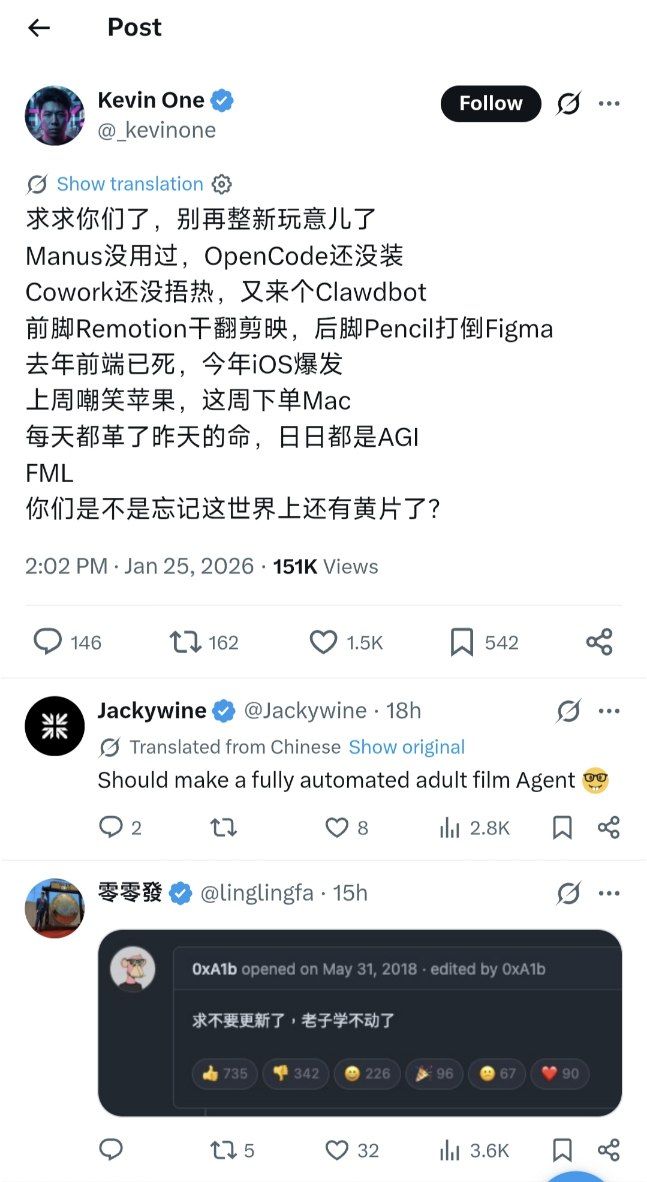The width and height of the screenshot is (647, 1182).
Task: Open Kevin One's profile picture
Action: point(54,115)
